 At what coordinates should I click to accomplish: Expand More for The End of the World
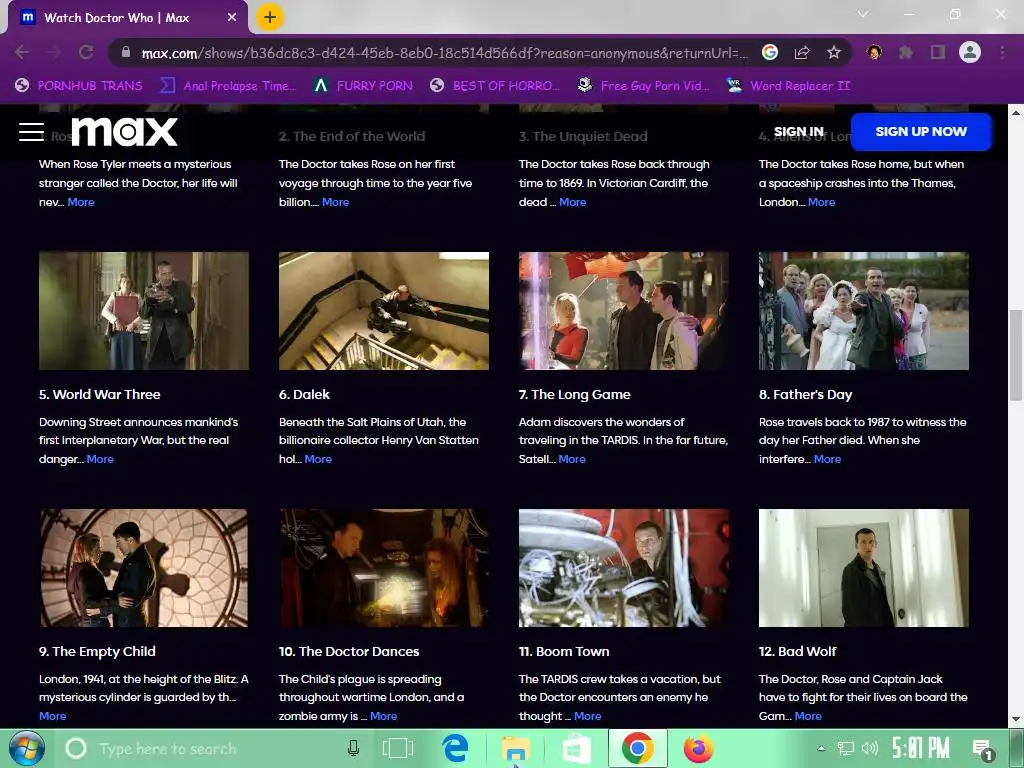coord(336,202)
